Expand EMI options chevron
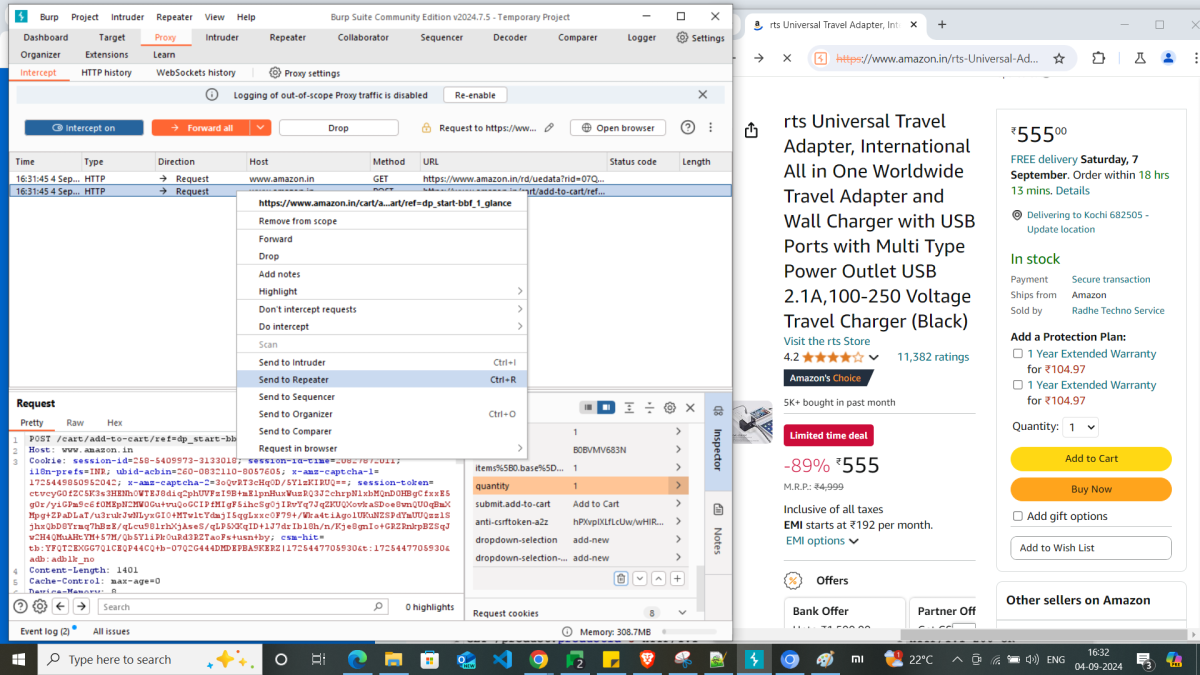The width and height of the screenshot is (1200, 675). point(853,541)
